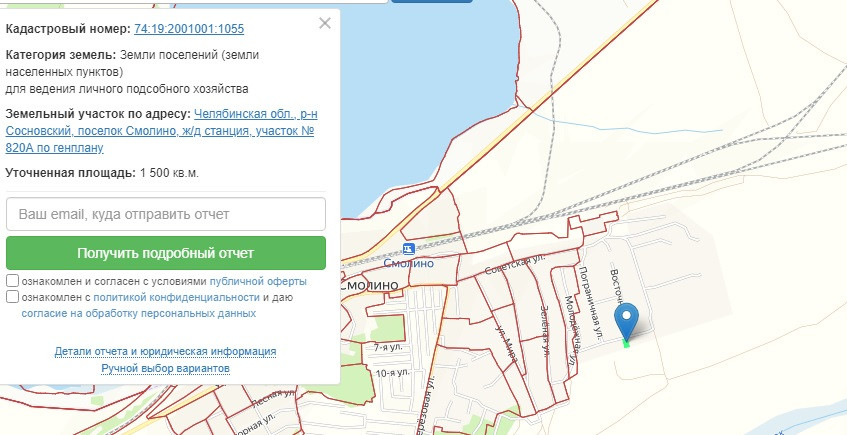
Task: Click '10-я ул.' street label
Action: pos(392,373)
